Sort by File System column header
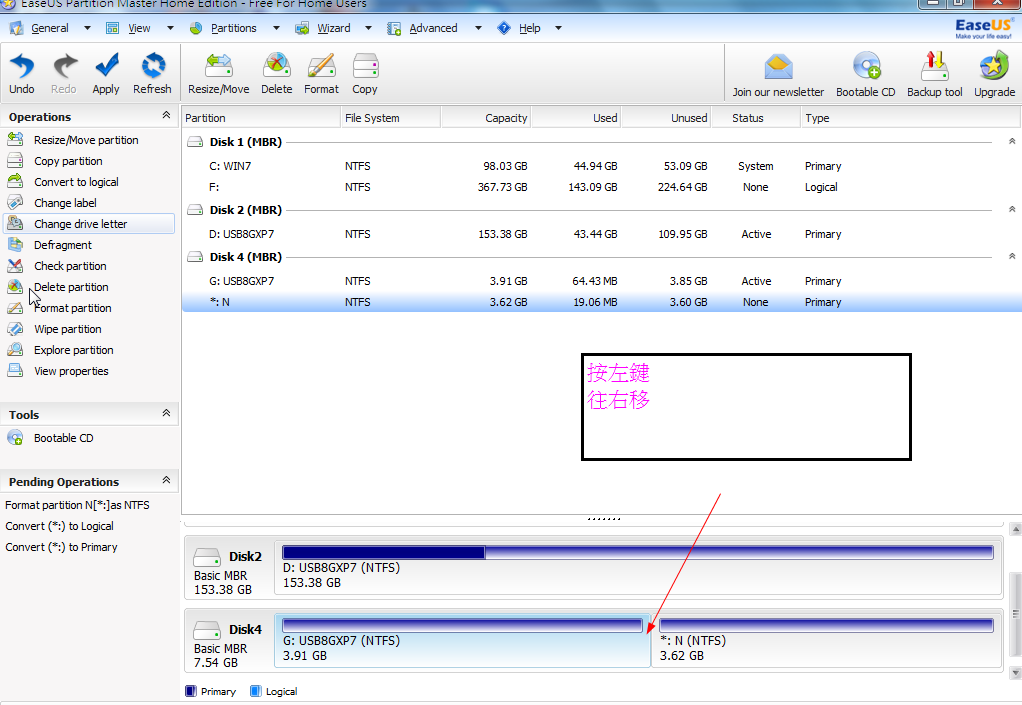The width and height of the screenshot is (1022, 705). point(391,118)
